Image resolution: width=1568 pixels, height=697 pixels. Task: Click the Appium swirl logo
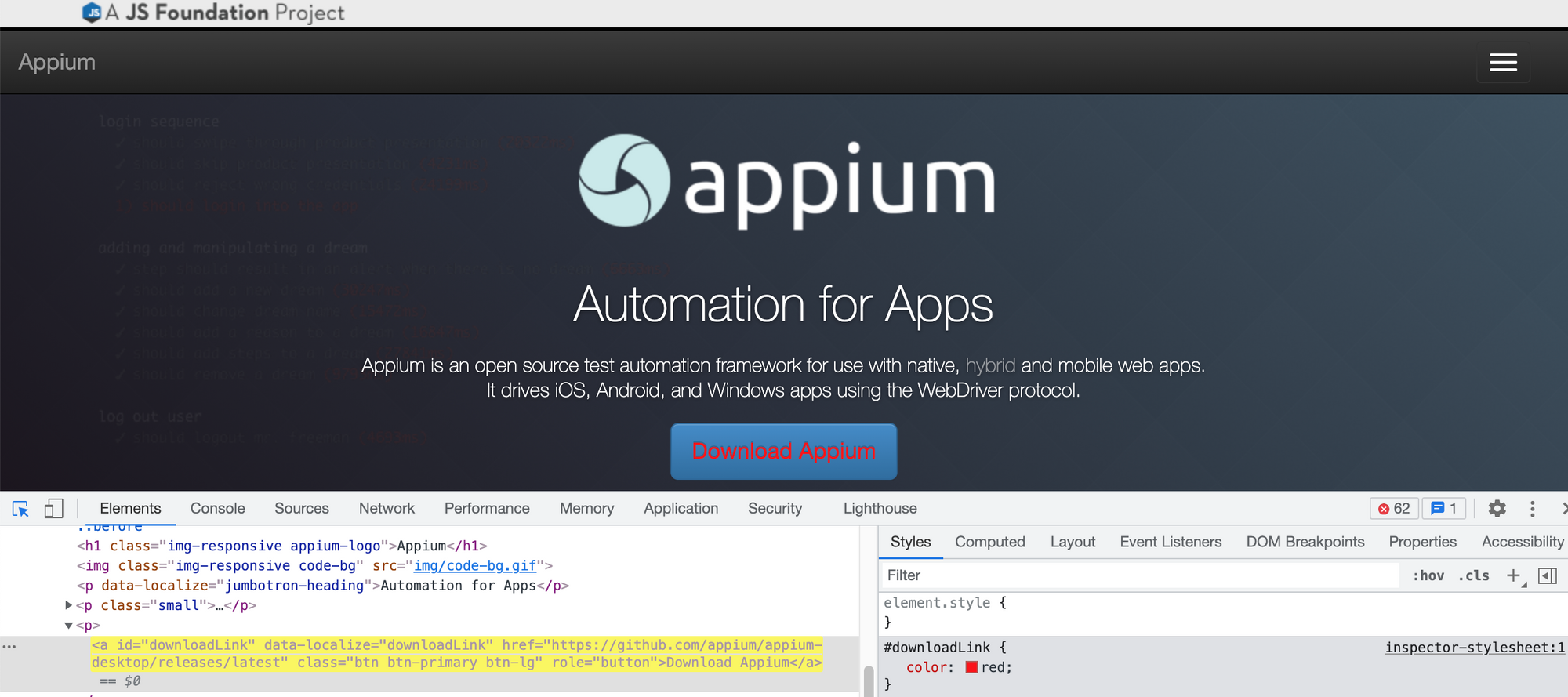click(624, 180)
